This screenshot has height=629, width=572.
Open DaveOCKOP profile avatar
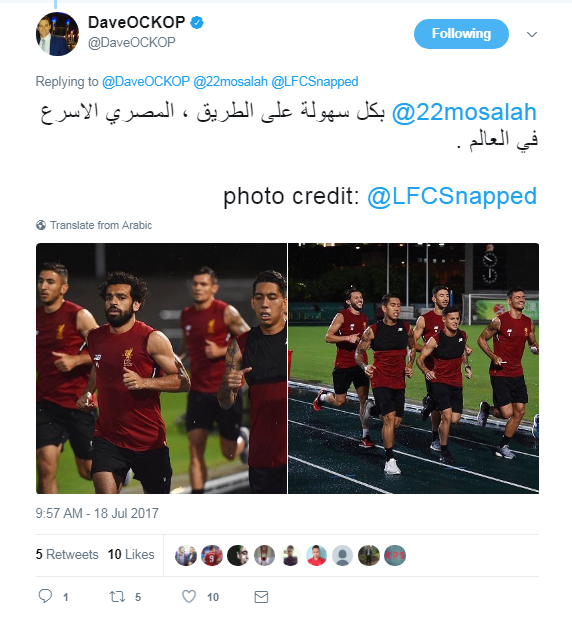coord(57,34)
